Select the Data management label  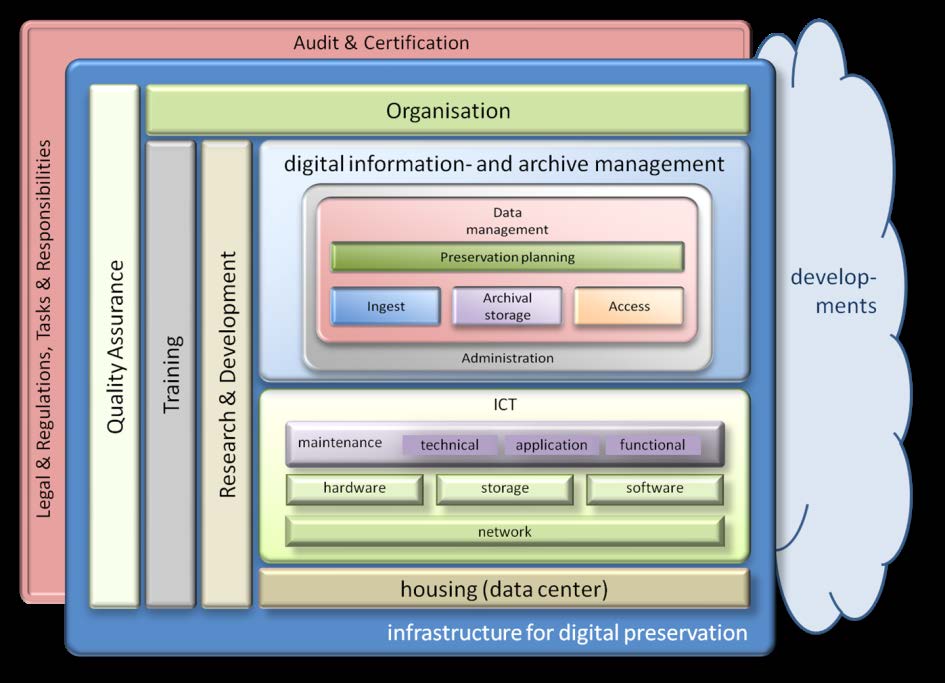point(507,221)
